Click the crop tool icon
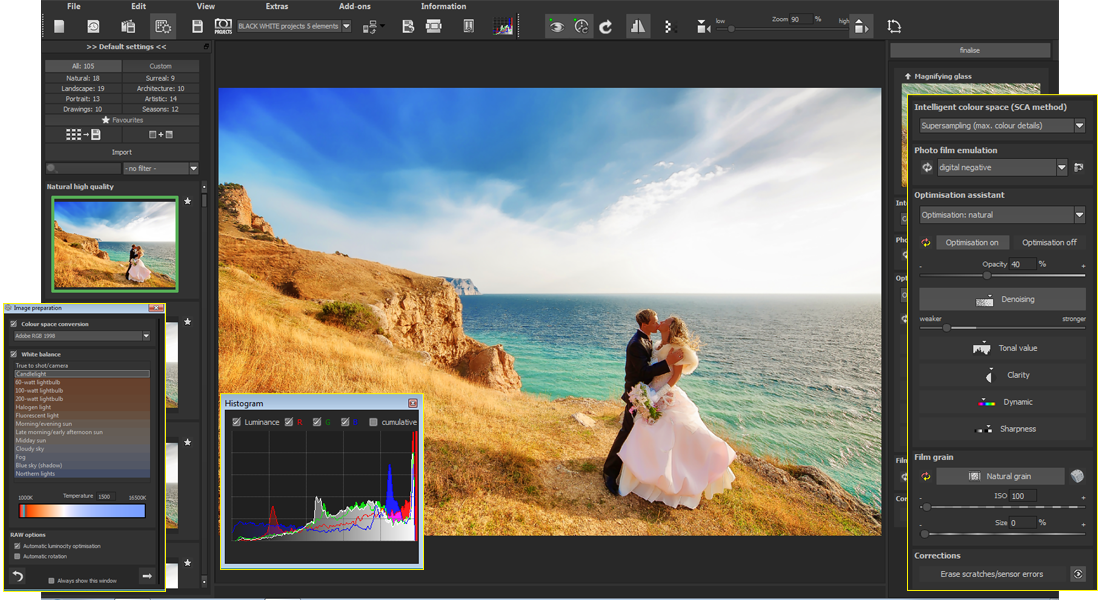The image size is (1100, 600). click(894, 27)
